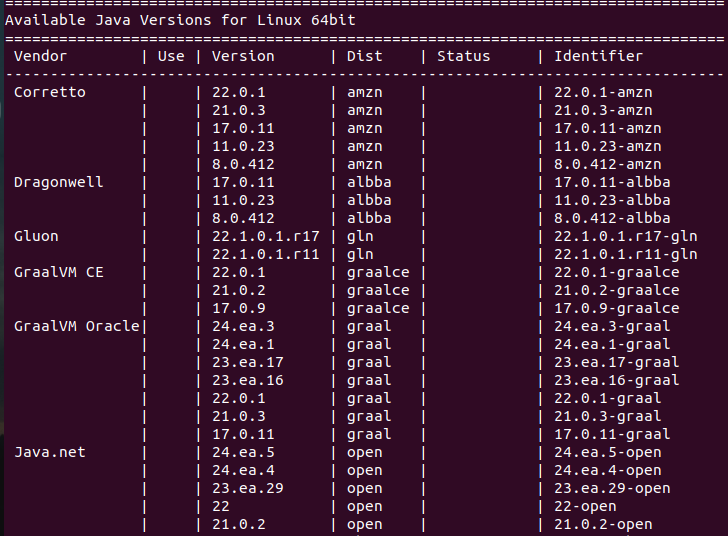
Task: Click version '23.ea.17' in Version column
Action: pos(247,362)
